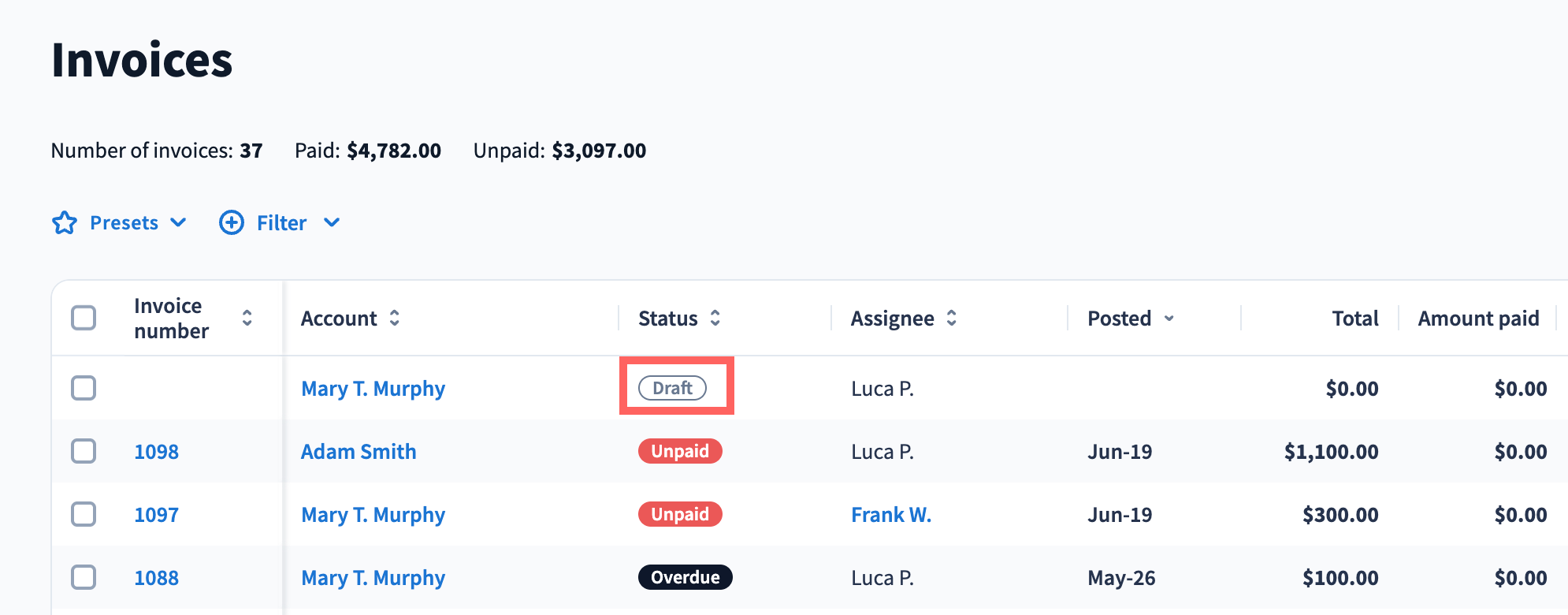This screenshot has width=1568, height=615.
Task: Open assignee Frank W. link
Action: tap(891, 515)
